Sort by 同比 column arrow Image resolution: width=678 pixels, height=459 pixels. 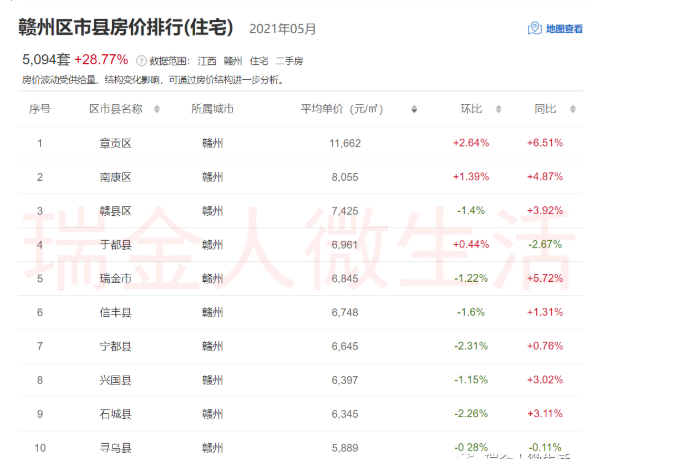573,109
